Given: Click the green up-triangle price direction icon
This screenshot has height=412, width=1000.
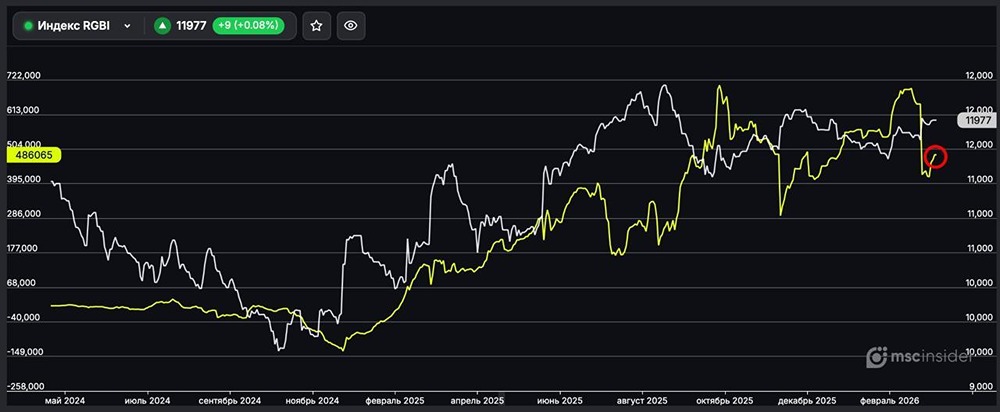Looking at the screenshot, I should (162, 26).
